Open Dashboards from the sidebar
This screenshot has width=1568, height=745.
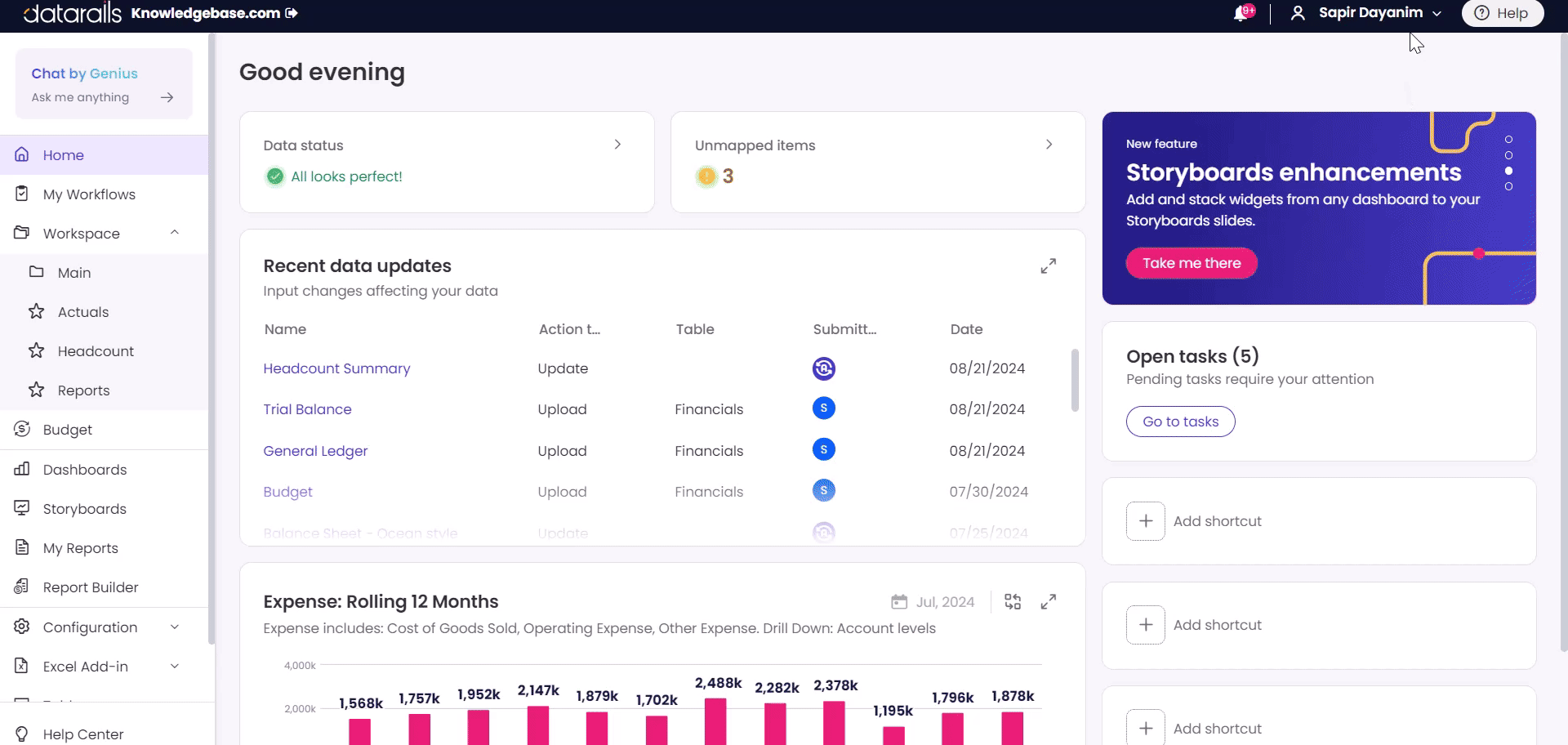pos(85,470)
